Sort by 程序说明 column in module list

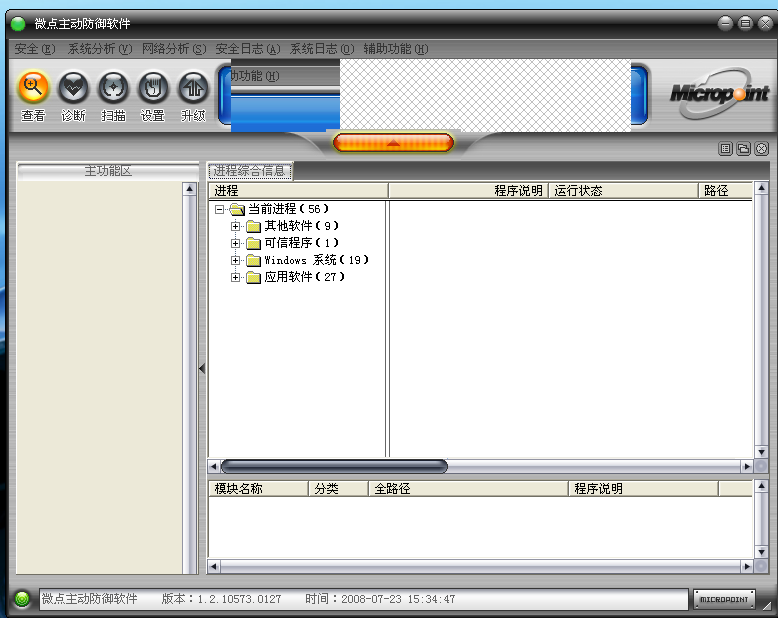643,489
